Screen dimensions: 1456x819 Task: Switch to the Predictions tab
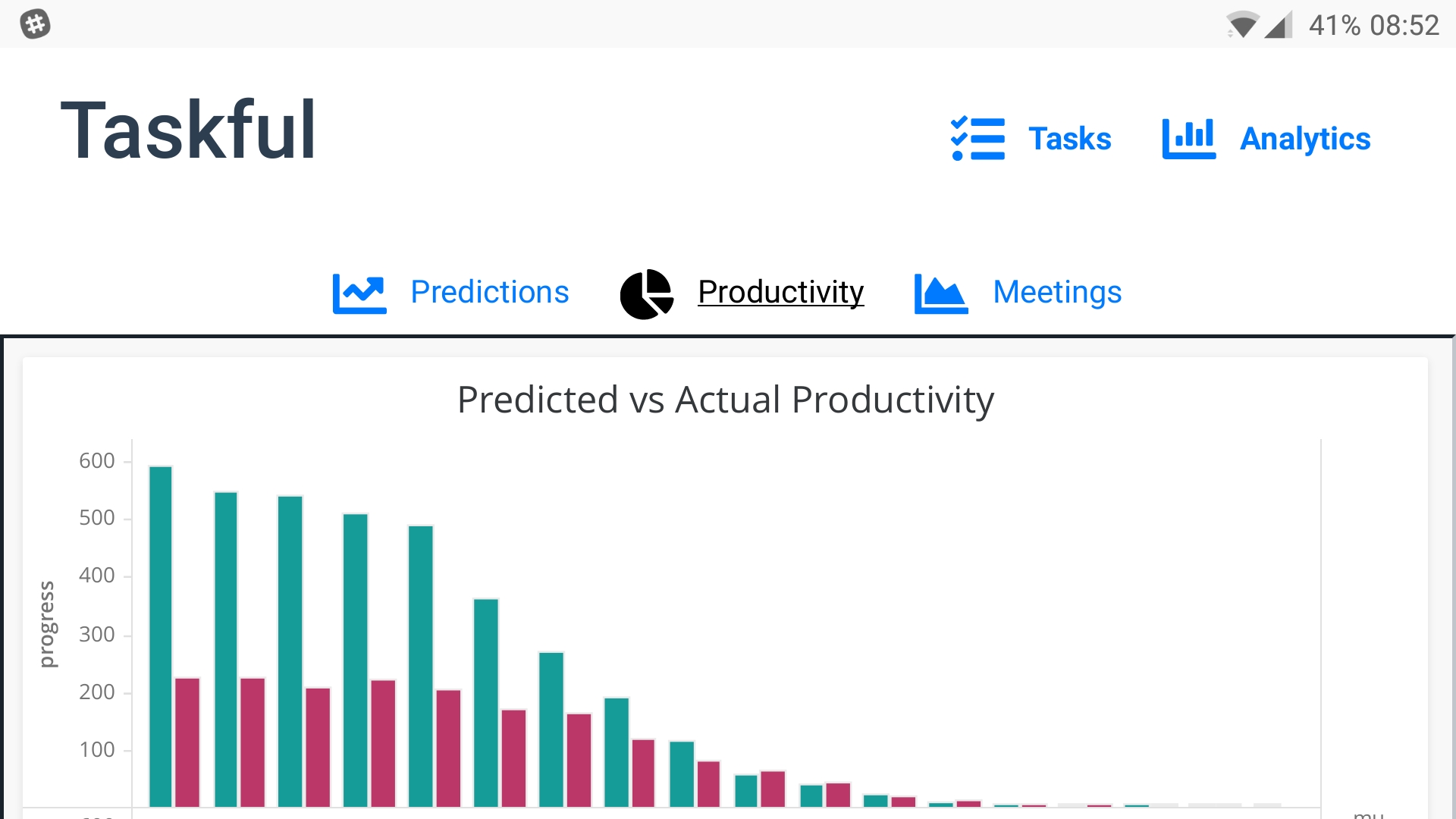point(489,292)
